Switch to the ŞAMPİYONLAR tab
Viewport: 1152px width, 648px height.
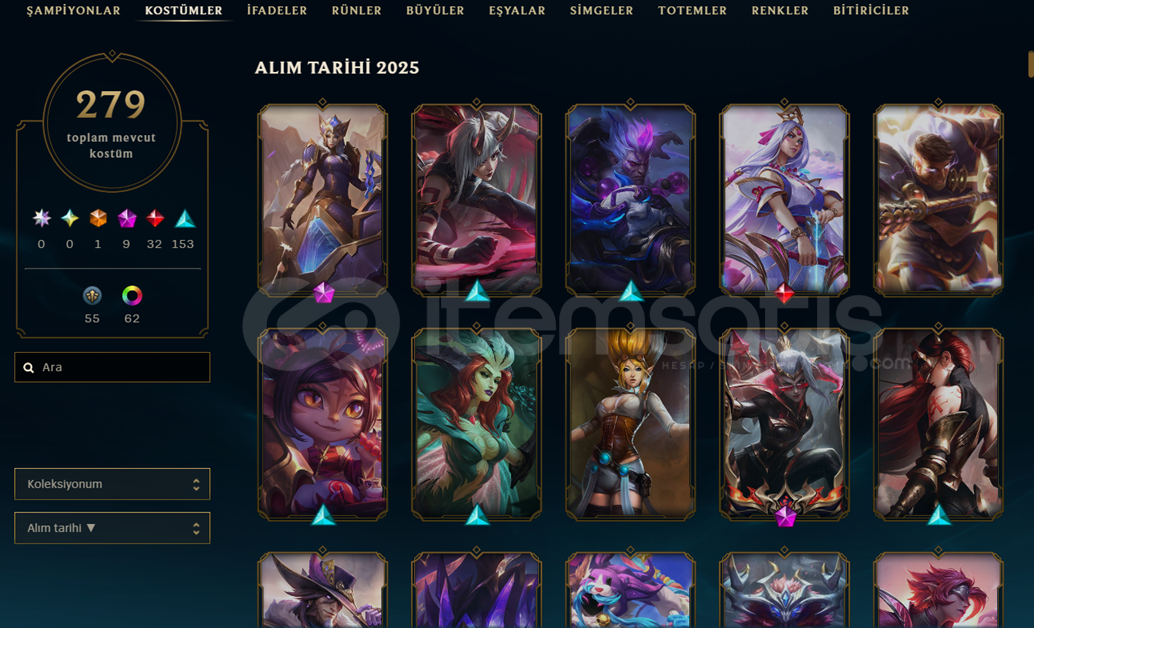pos(73,11)
